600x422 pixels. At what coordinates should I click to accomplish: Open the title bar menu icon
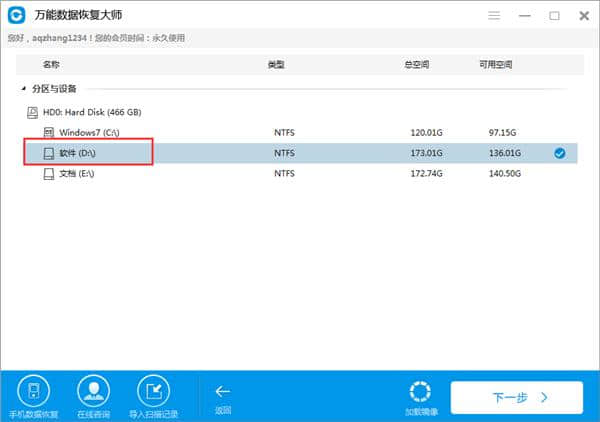point(495,16)
